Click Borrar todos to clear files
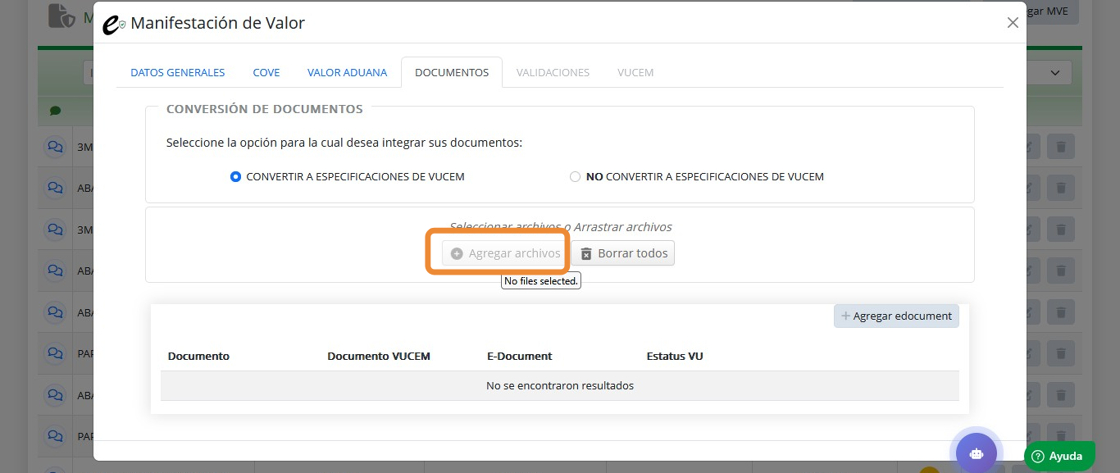Viewport: 1120px width, 473px height. tap(624, 254)
